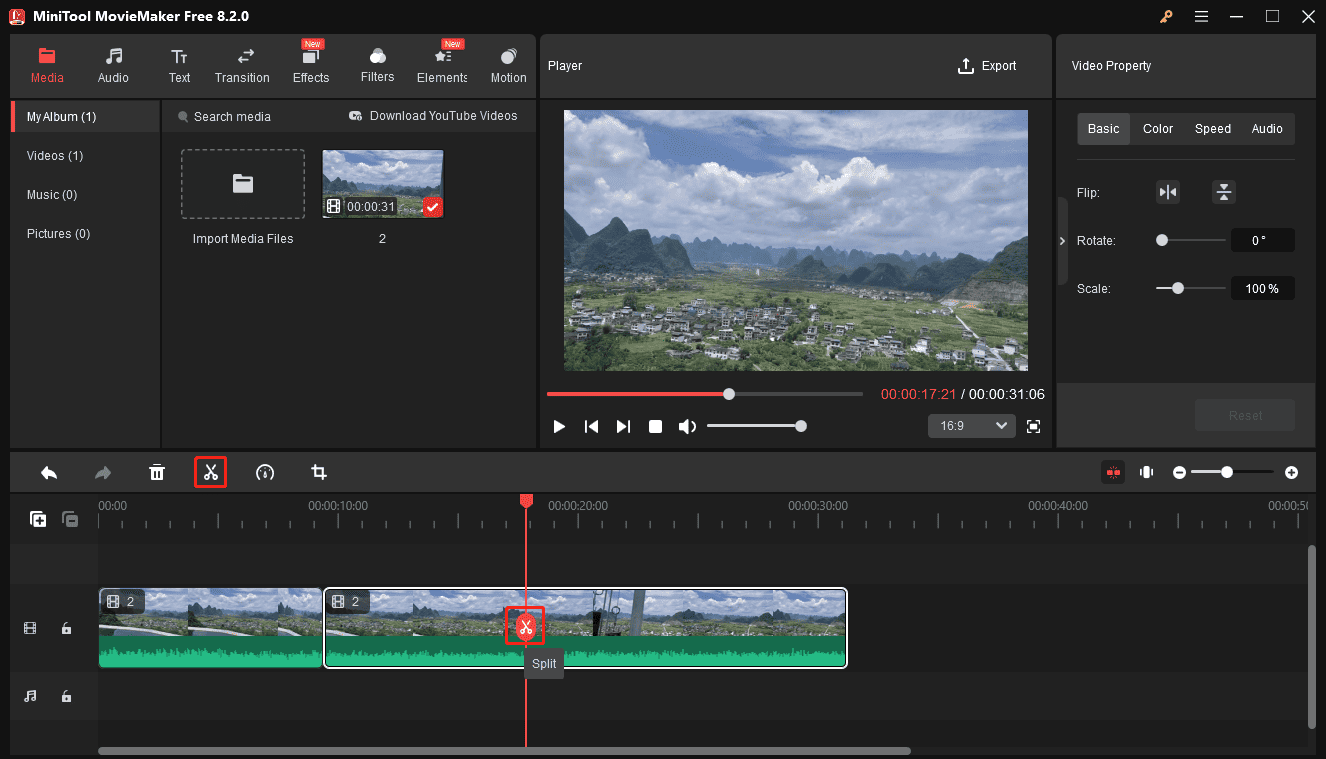The height and width of the screenshot is (759, 1326).
Task: Open the Audio tab
Action: coord(113,65)
